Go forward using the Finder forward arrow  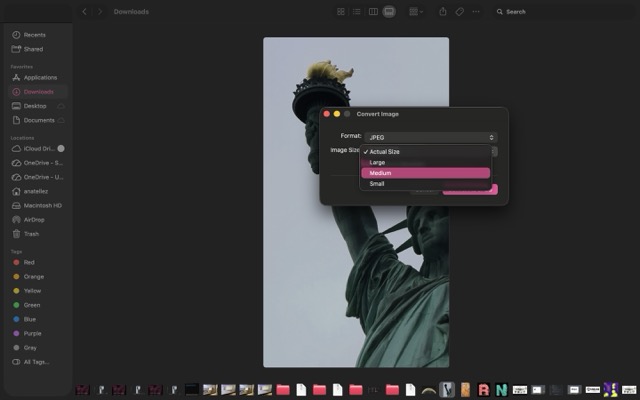point(100,12)
